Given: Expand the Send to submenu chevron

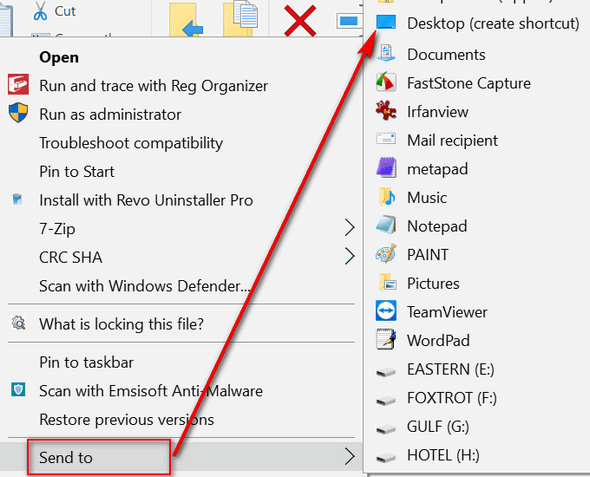Looking at the screenshot, I should pos(350,457).
